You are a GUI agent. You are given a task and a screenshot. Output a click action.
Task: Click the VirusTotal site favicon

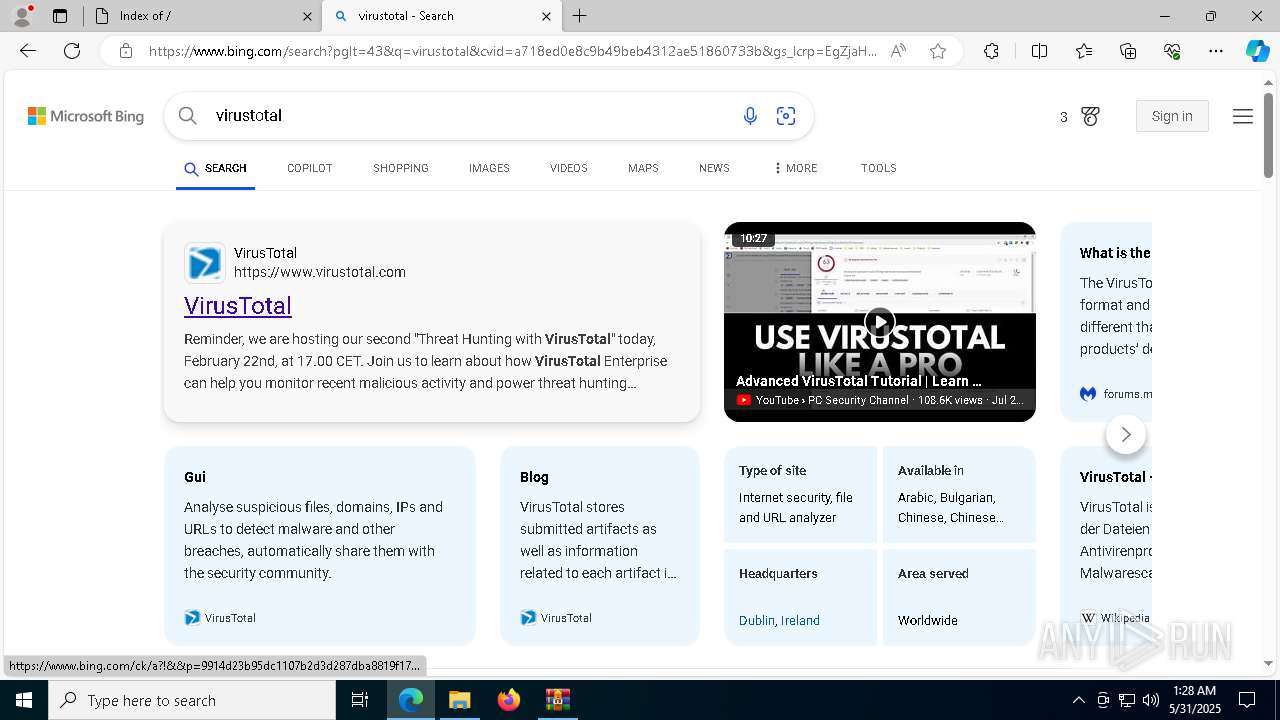point(204,263)
